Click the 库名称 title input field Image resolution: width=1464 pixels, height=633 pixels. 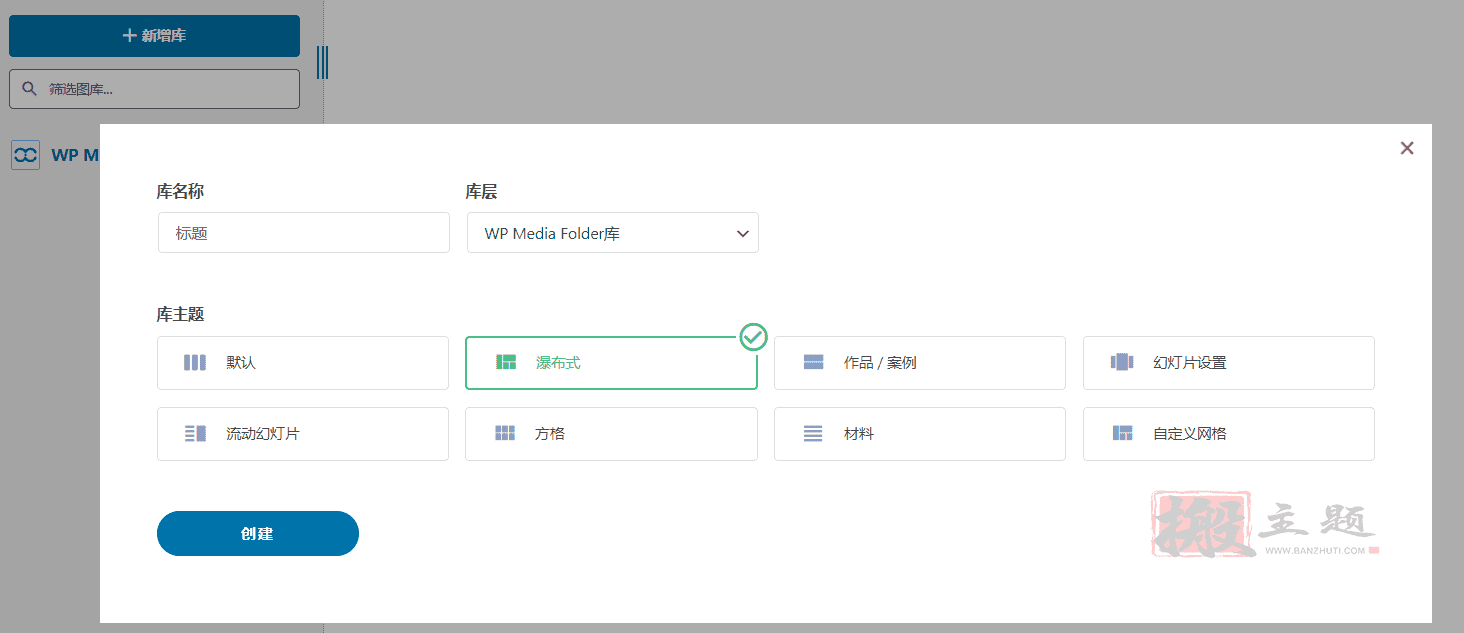[304, 232]
